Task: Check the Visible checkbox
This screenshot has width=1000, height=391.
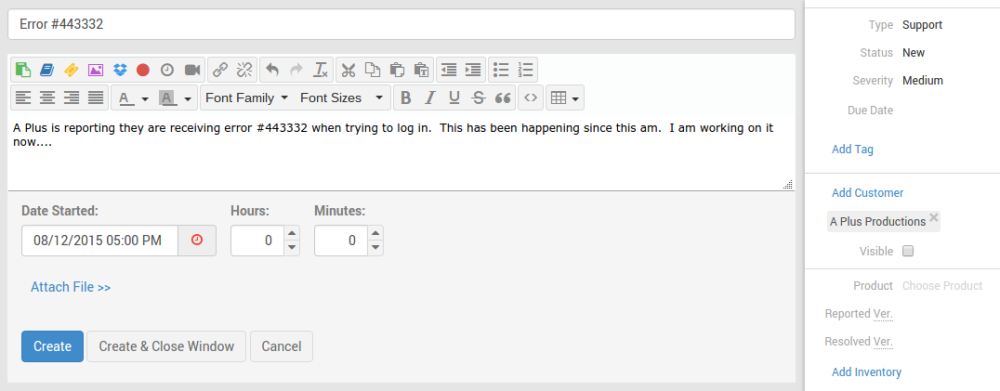Action: pyautogui.click(x=908, y=251)
